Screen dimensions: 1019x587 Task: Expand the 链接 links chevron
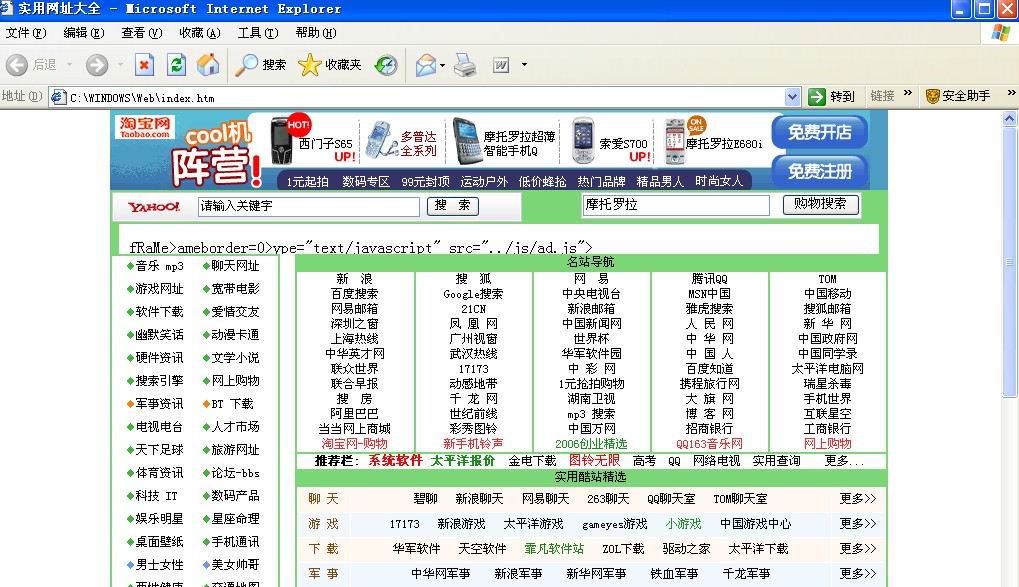pyautogui.click(x=908, y=94)
